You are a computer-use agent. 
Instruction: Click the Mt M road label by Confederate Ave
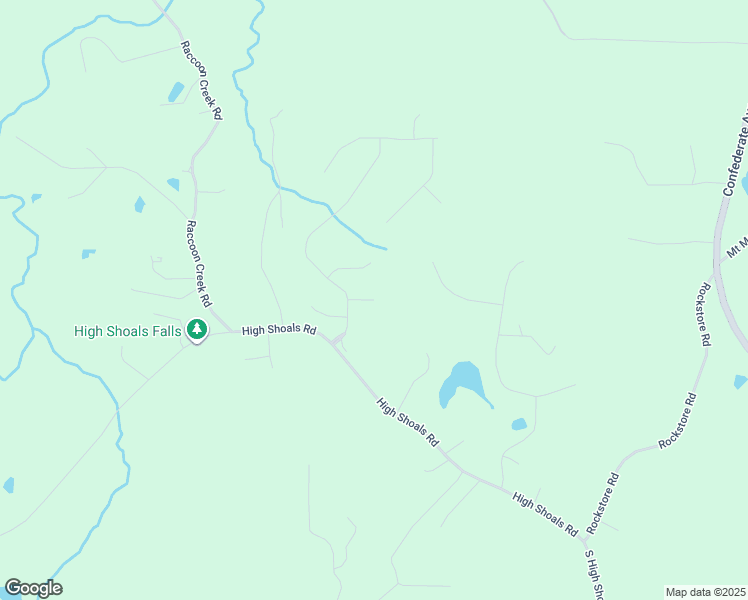pos(737,247)
